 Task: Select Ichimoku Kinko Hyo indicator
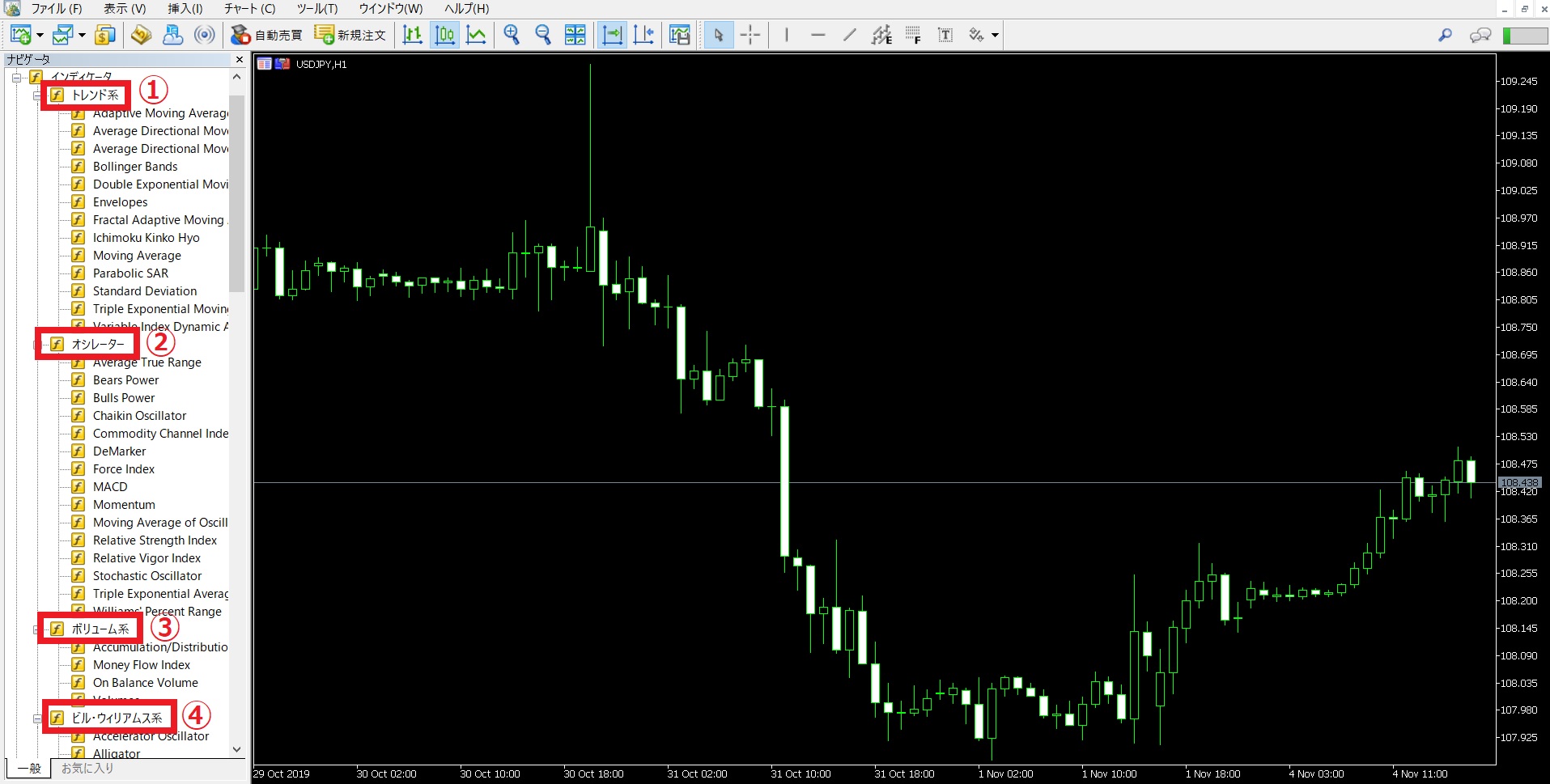pos(146,238)
